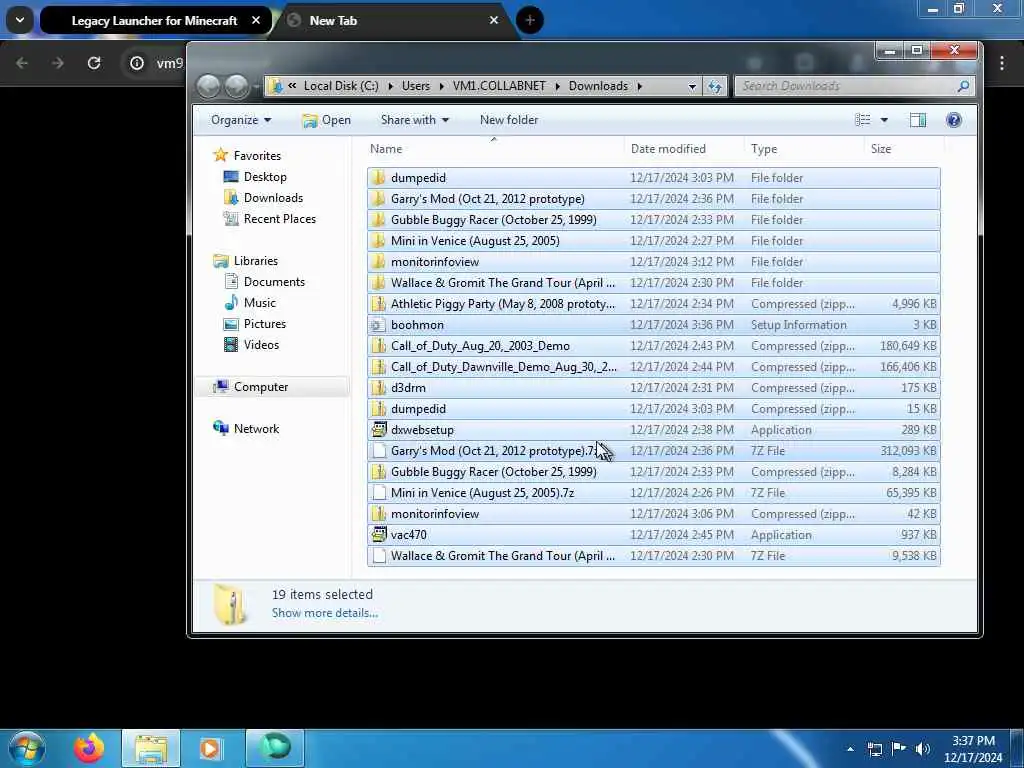Screen dimensions: 1024x768
Task: Select Call_of_Duty_Aug_20,_2003_Demo file
Action: point(654,346)
